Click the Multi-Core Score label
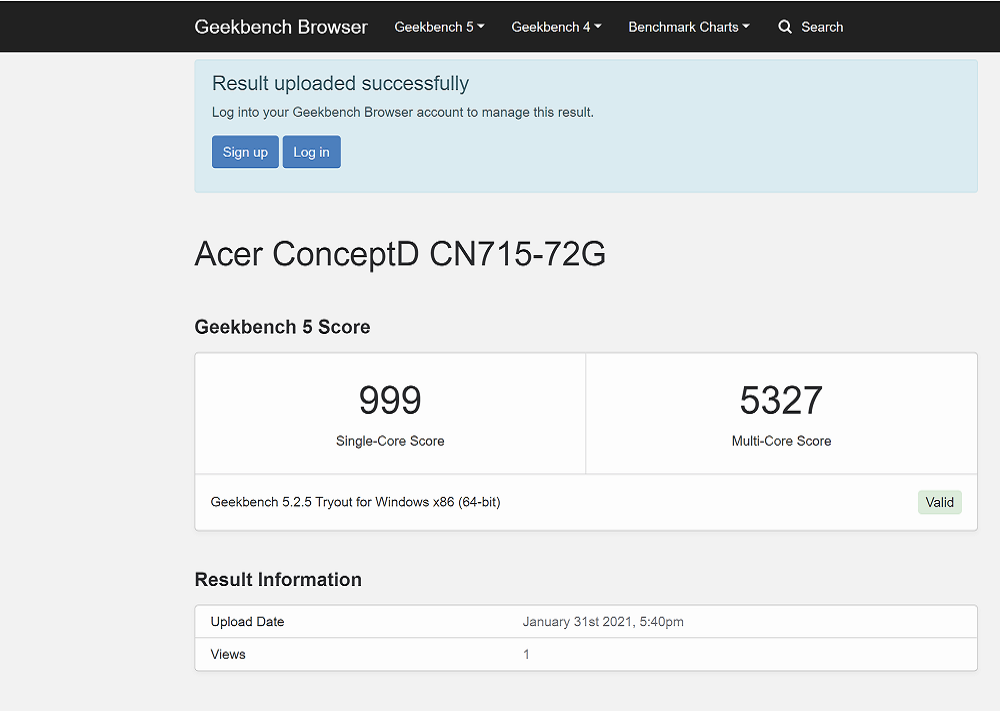The height and width of the screenshot is (711, 1000). coord(781,441)
